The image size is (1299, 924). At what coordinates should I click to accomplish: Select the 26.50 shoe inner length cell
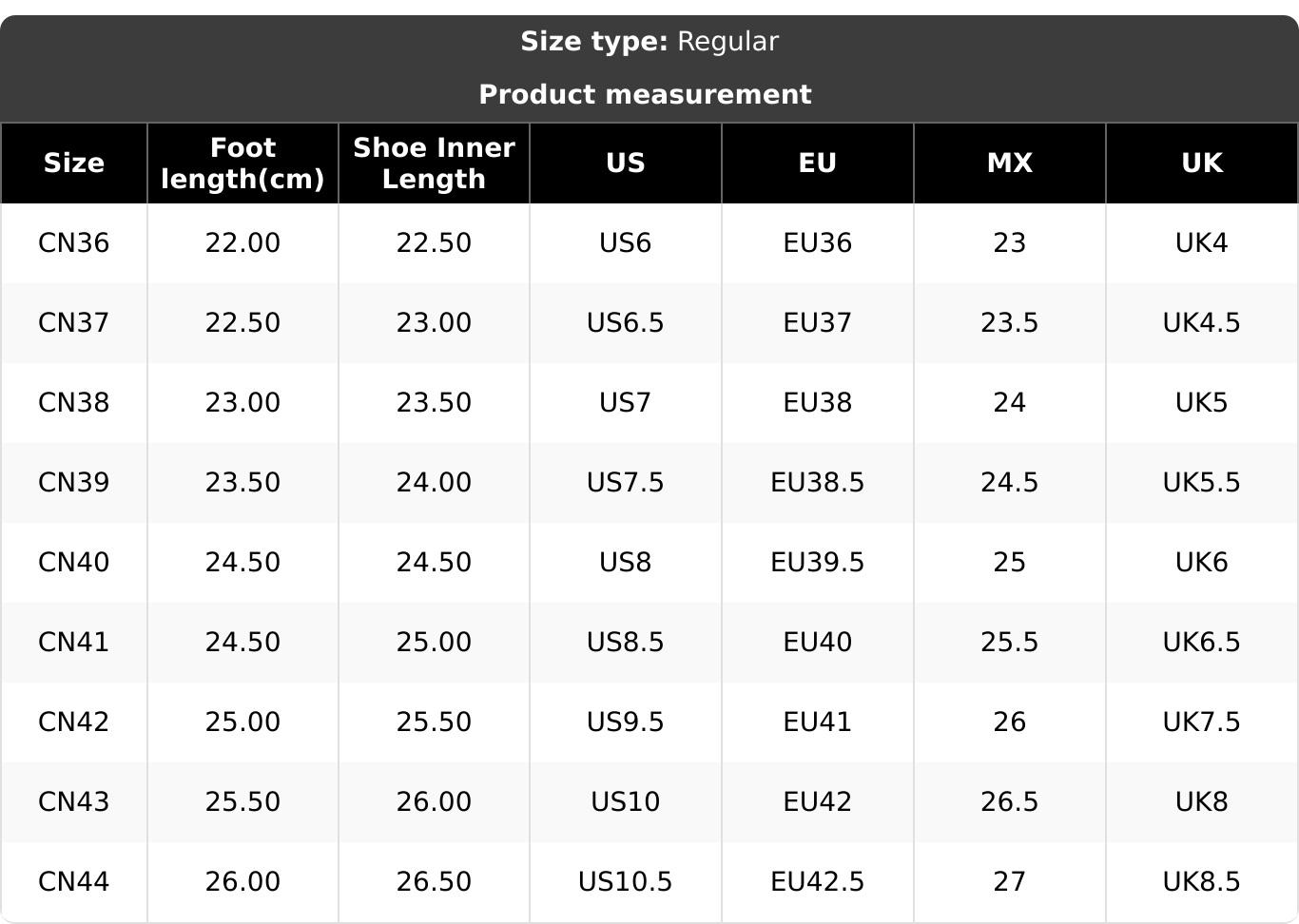[x=434, y=881]
